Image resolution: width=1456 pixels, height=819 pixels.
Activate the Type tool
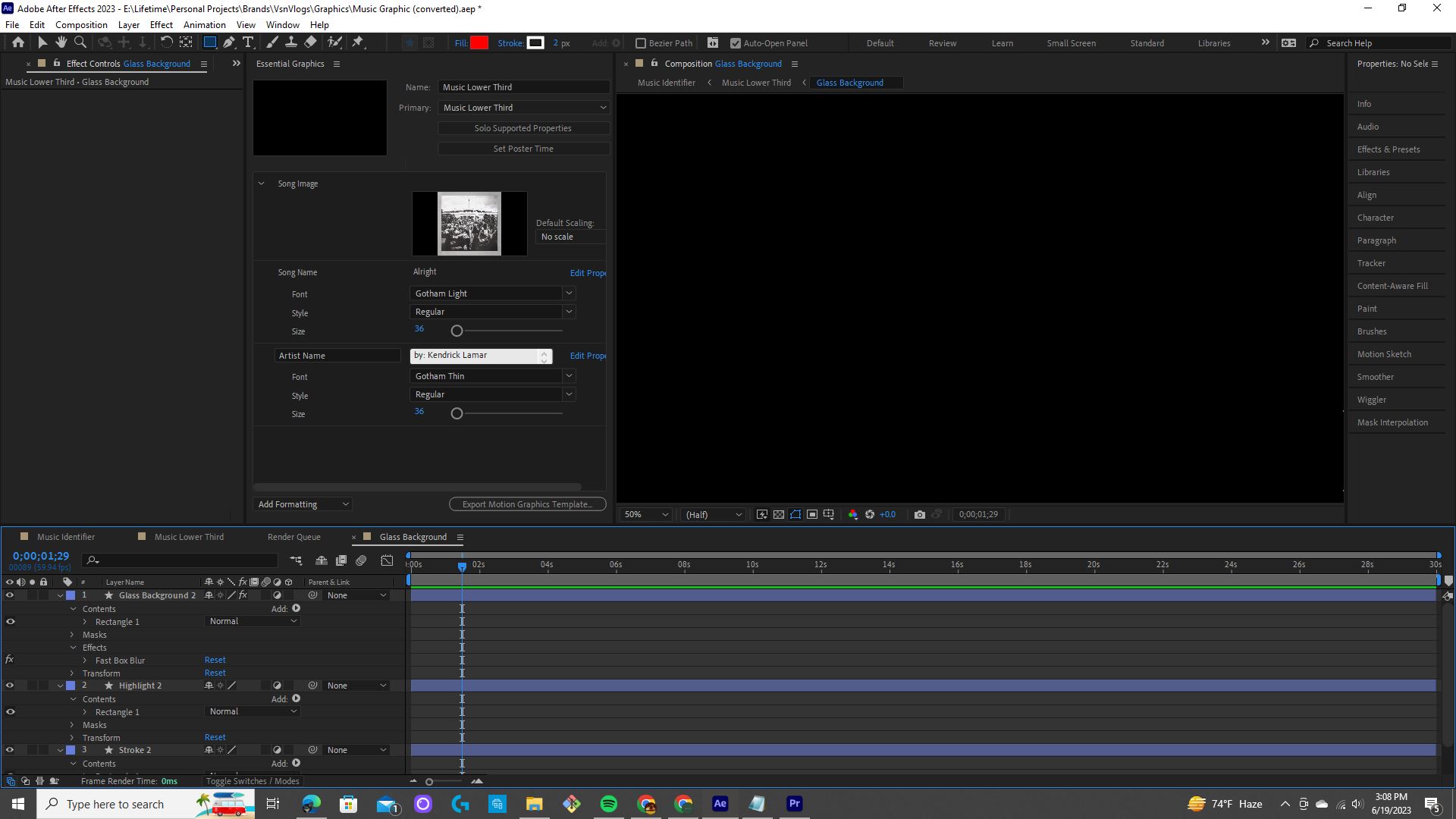(x=249, y=42)
